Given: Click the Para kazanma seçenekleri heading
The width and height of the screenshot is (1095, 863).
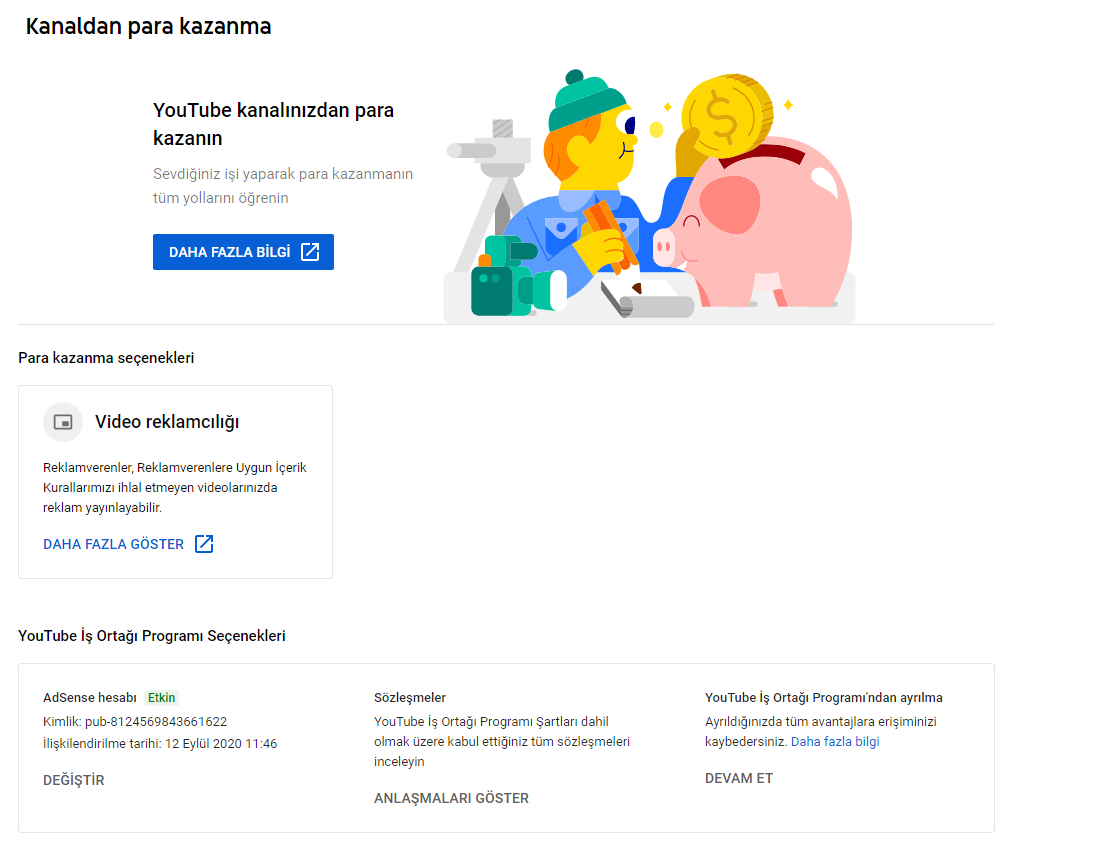Looking at the screenshot, I should [106, 357].
